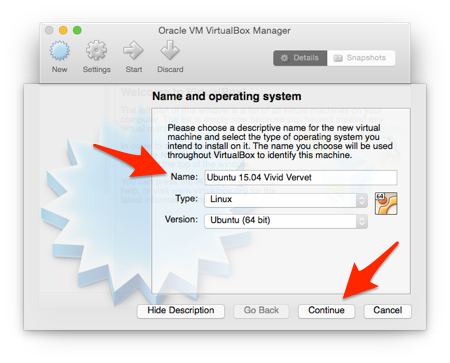The height and width of the screenshot is (363, 450).
Task: Click the yellow minimize window button
Action: 63,30
